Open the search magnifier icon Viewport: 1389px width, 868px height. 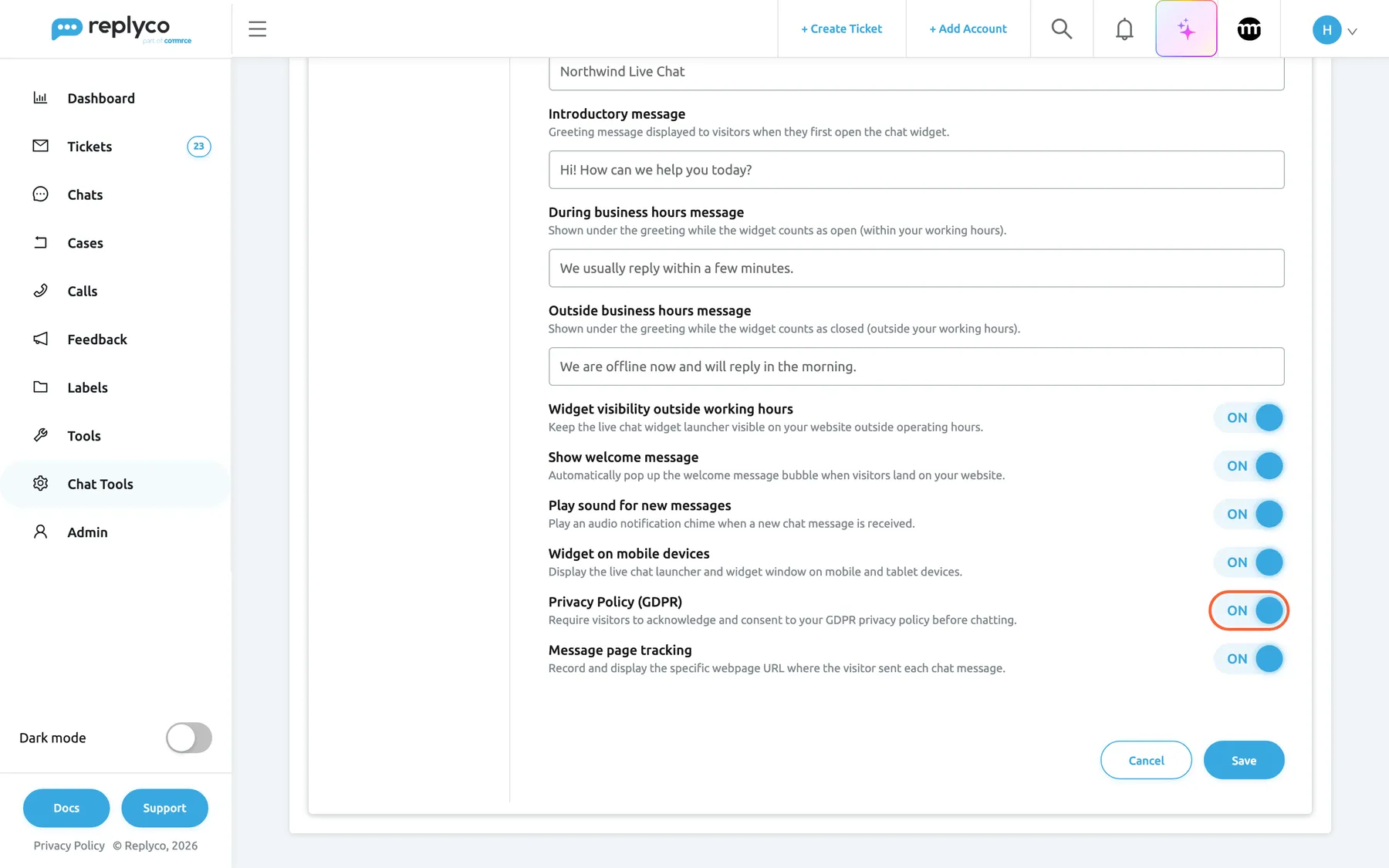1062,29
